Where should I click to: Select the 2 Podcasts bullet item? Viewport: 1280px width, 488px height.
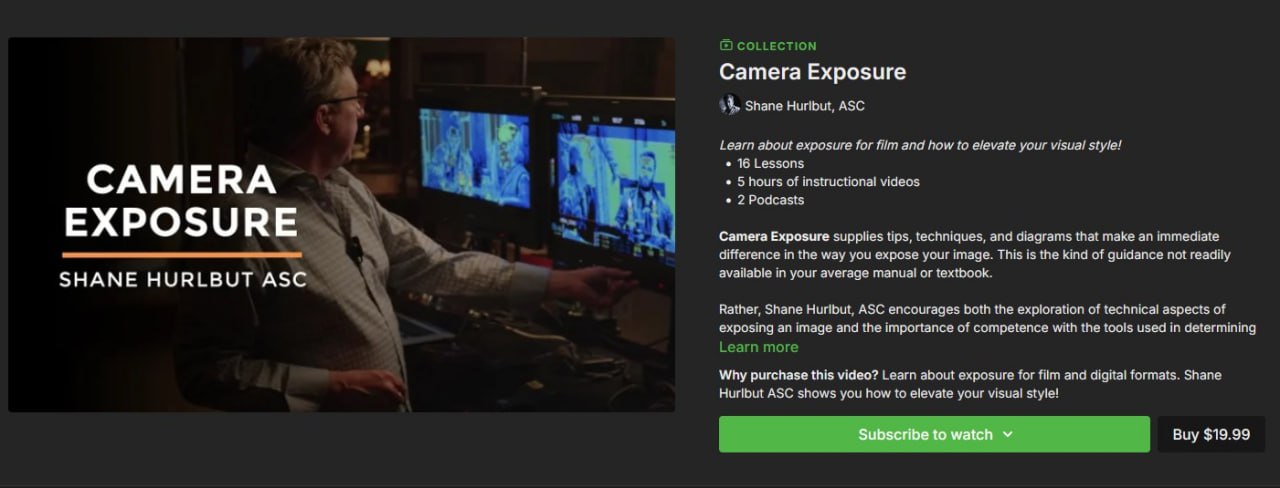point(770,200)
